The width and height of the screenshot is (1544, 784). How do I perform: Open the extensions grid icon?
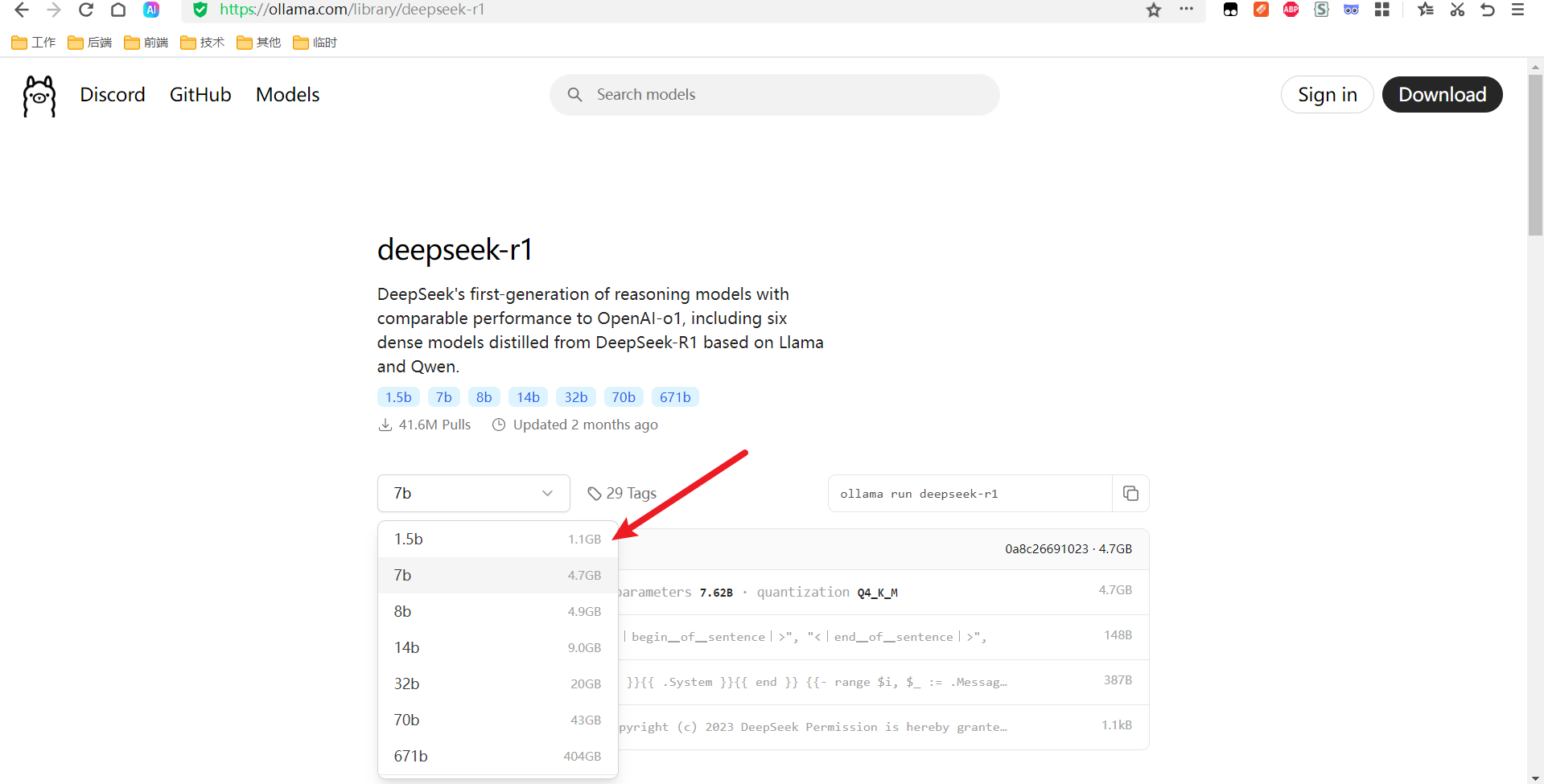click(1382, 10)
